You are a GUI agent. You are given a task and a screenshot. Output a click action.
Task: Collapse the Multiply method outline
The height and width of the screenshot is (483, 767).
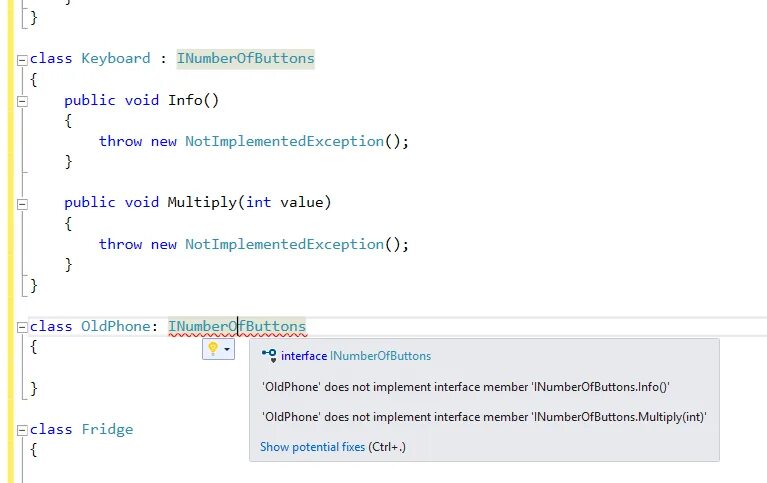pos(22,204)
